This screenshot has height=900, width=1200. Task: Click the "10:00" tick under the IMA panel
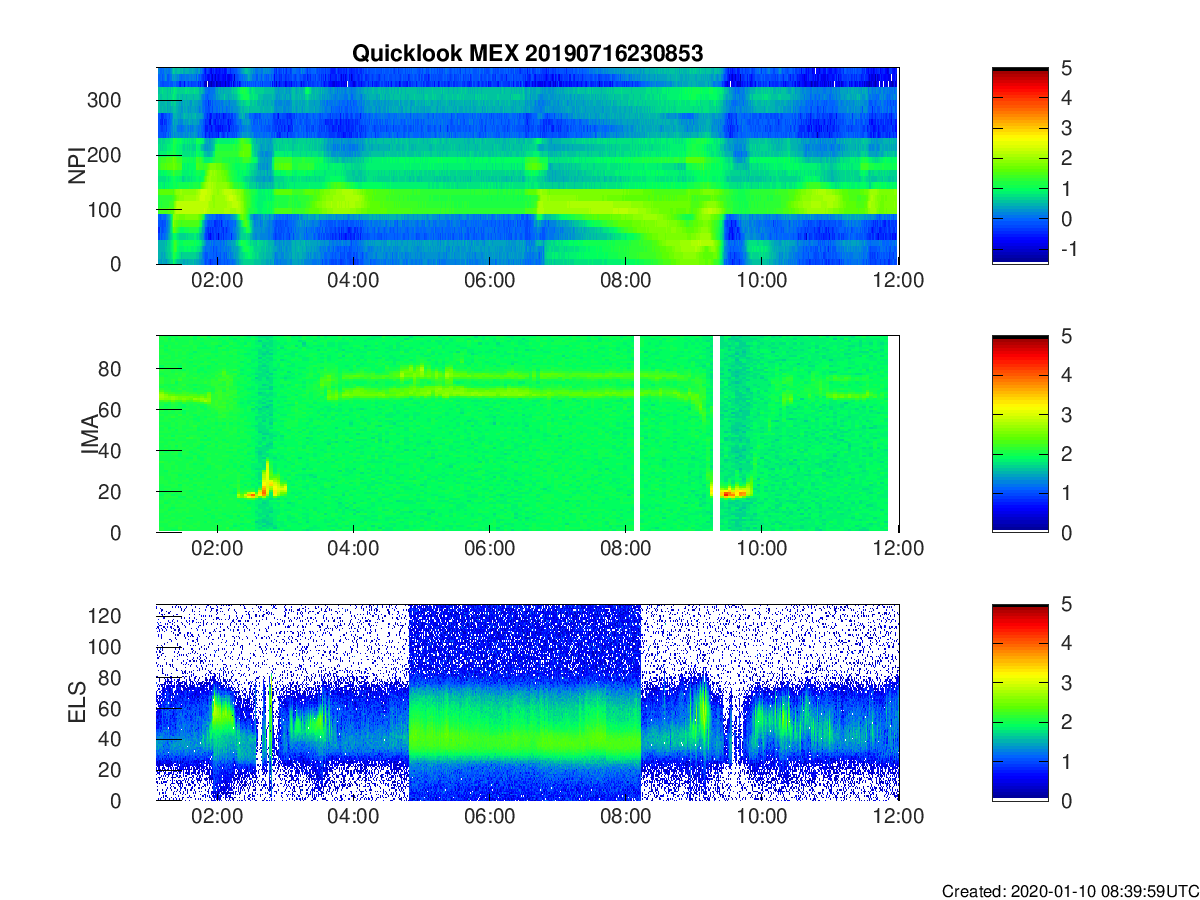pyautogui.click(x=762, y=549)
